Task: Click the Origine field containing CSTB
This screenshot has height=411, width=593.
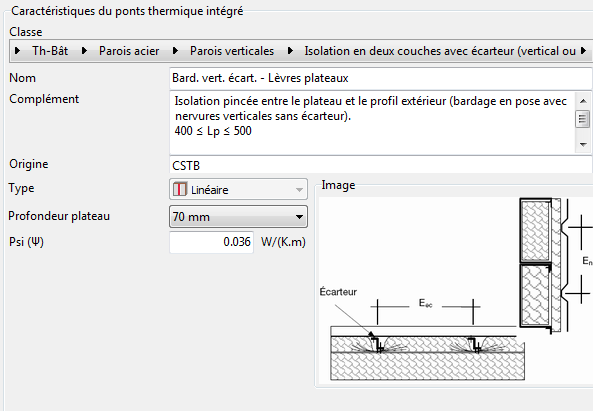Action: pyautogui.click(x=381, y=165)
